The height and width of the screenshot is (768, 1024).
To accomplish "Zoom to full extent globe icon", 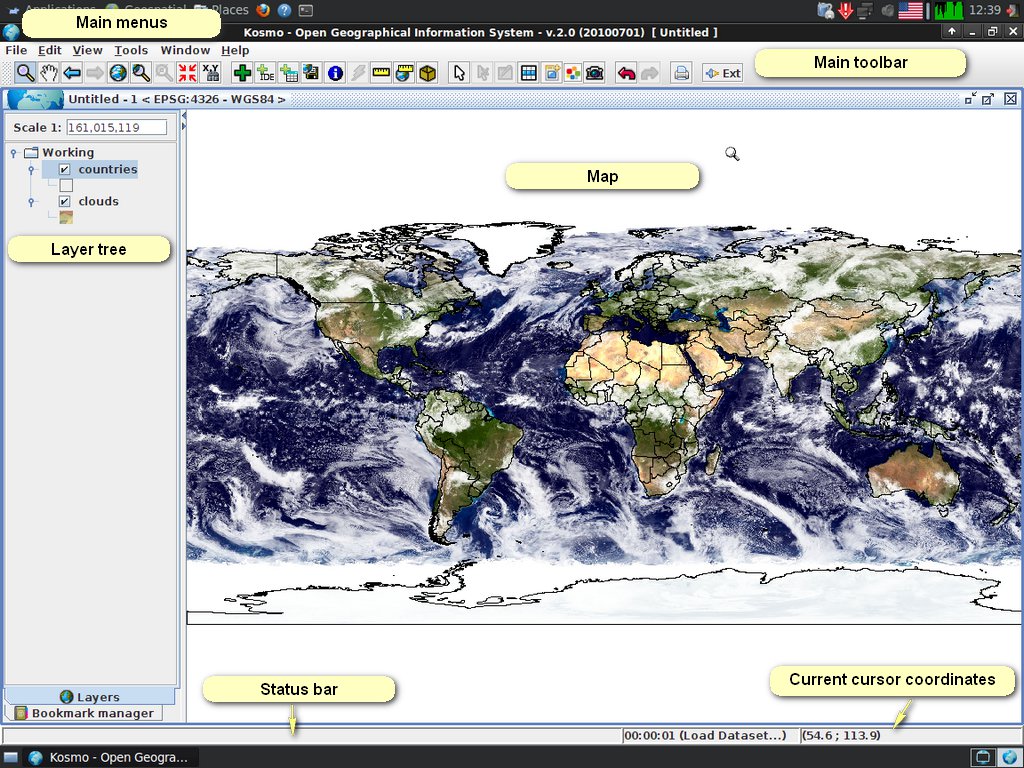I will pos(118,72).
